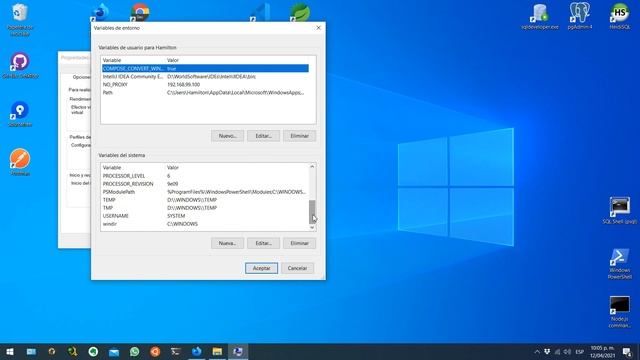Image resolution: width=640 pixels, height=360 pixels.
Task: Open the pgAdmin 4 desktop shortcut
Action: (x=580, y=16)
